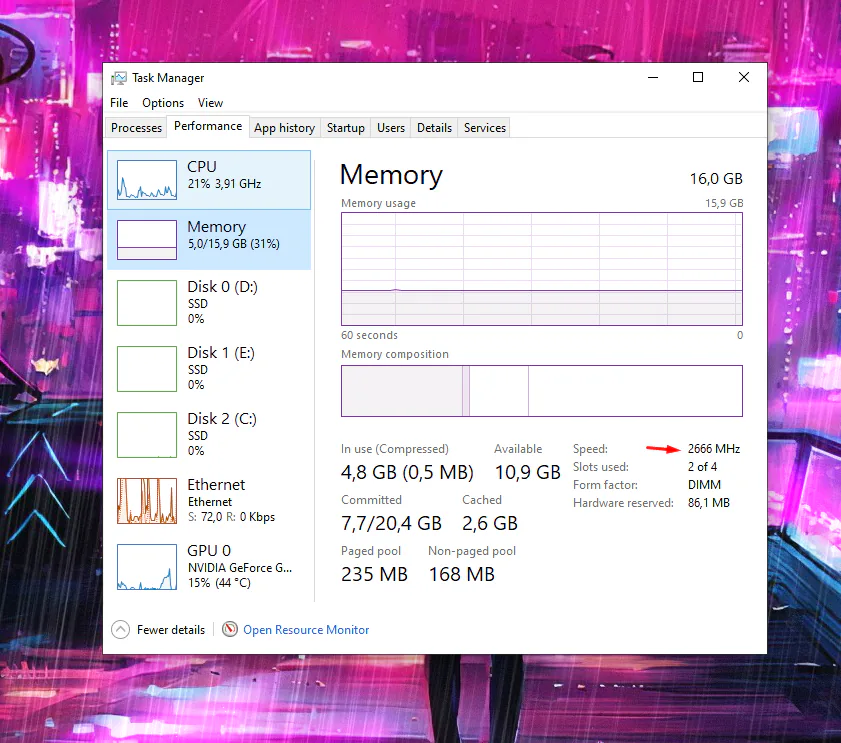Select the Performance tab
The width and height of the screenshot is (841, 743).
[208, 126]
